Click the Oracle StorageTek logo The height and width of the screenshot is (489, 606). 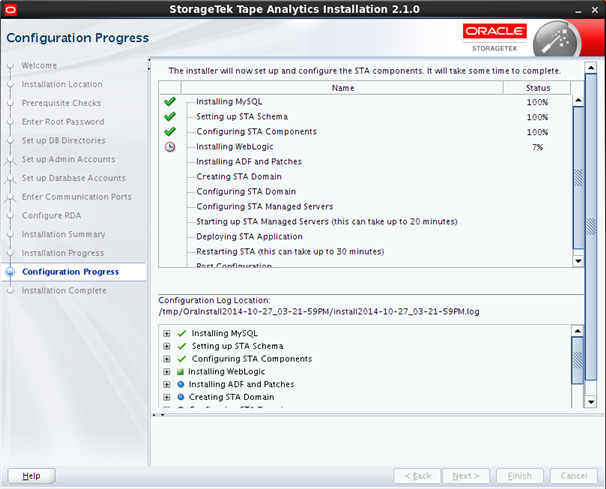click(x=495, y=37)
